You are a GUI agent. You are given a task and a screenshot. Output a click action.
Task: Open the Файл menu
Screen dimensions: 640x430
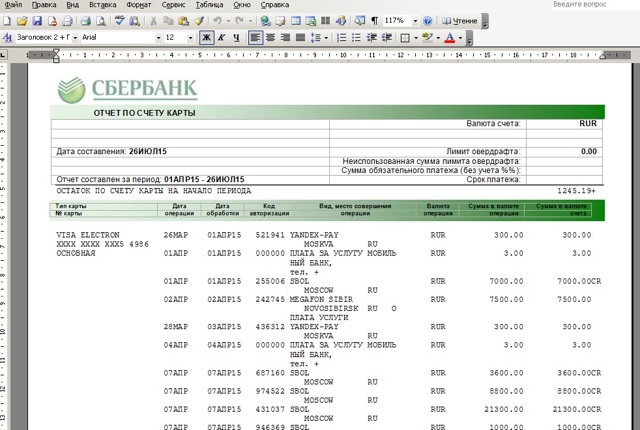click(x=13, y=5)
